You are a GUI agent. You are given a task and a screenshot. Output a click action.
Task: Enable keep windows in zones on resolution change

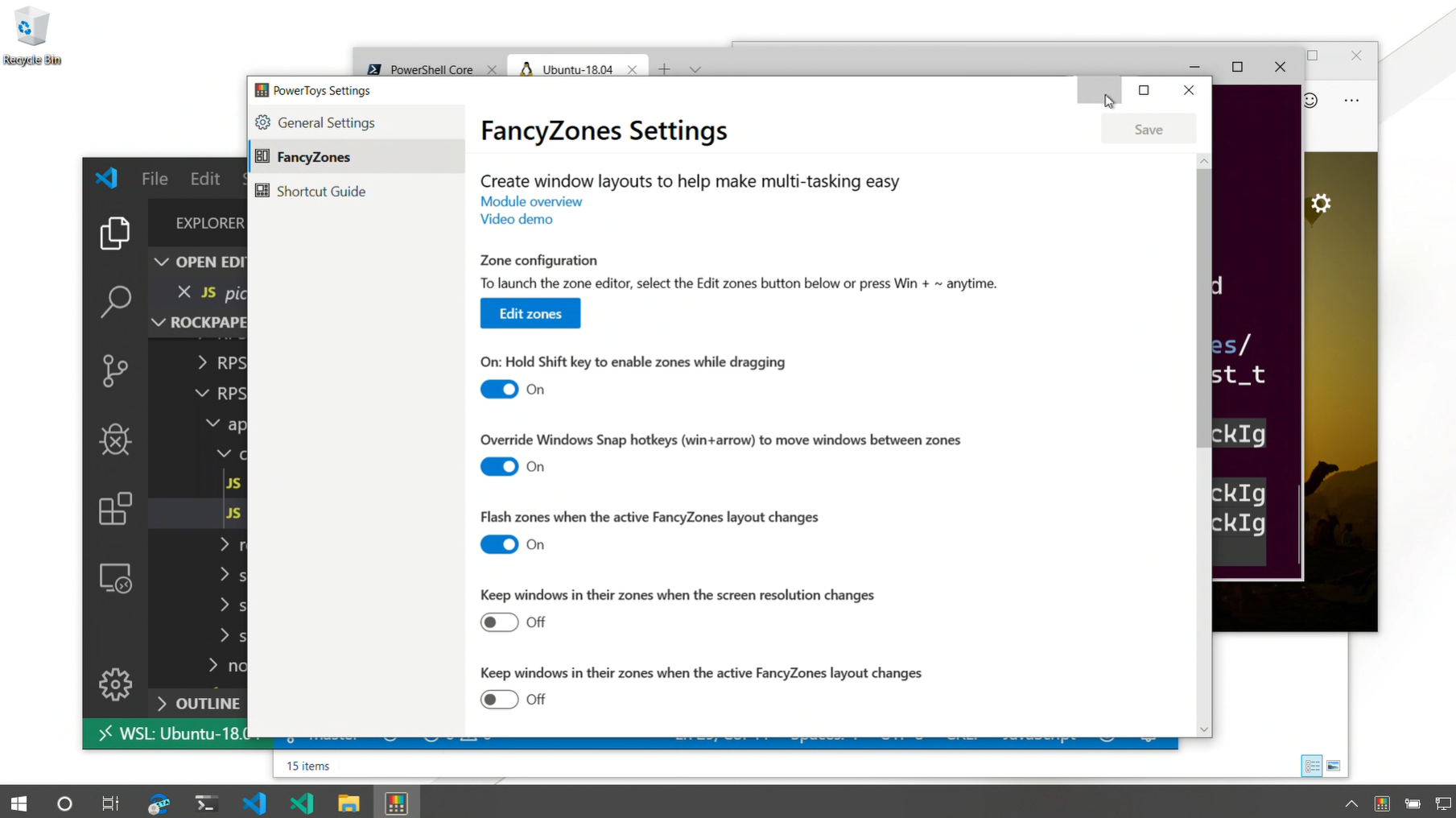pos(499,622)
